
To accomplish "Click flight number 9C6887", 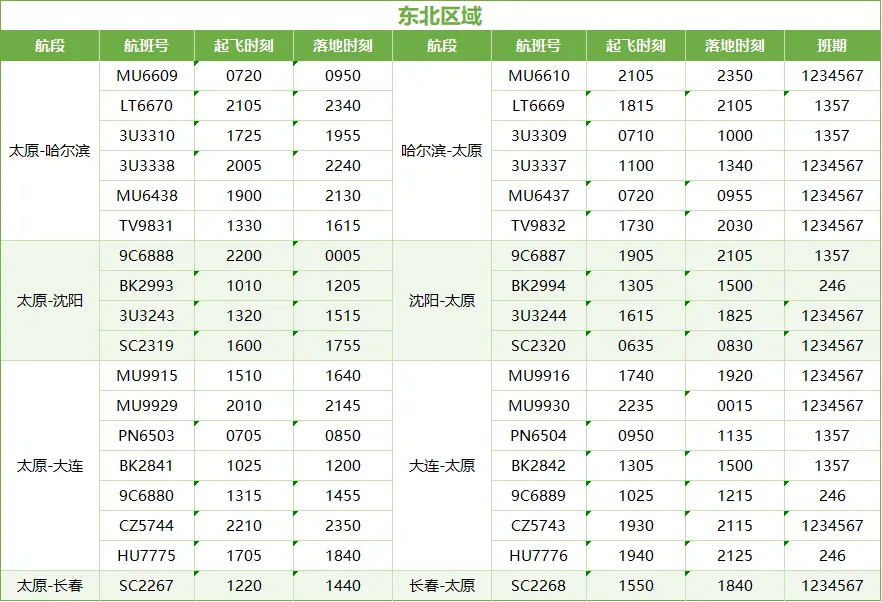I will (539, 256).
